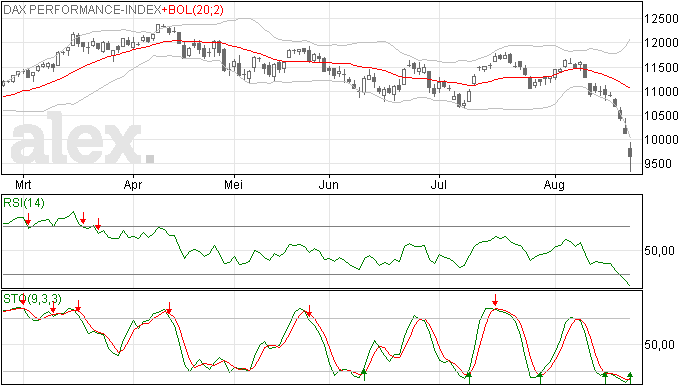Click the STO(9,3,3) panel label
This screenshot has width=690, height=387.
coord(32,299)
